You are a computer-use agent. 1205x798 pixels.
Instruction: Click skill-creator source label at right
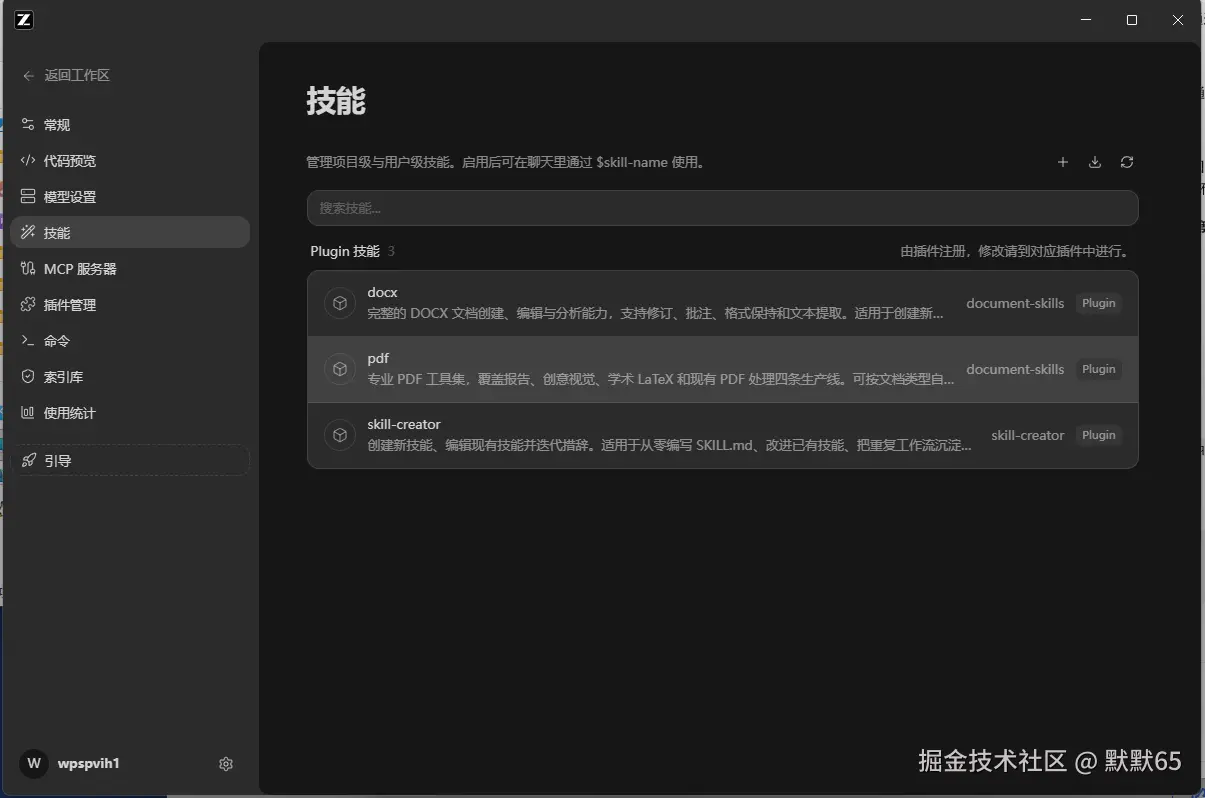point(1028,435)
